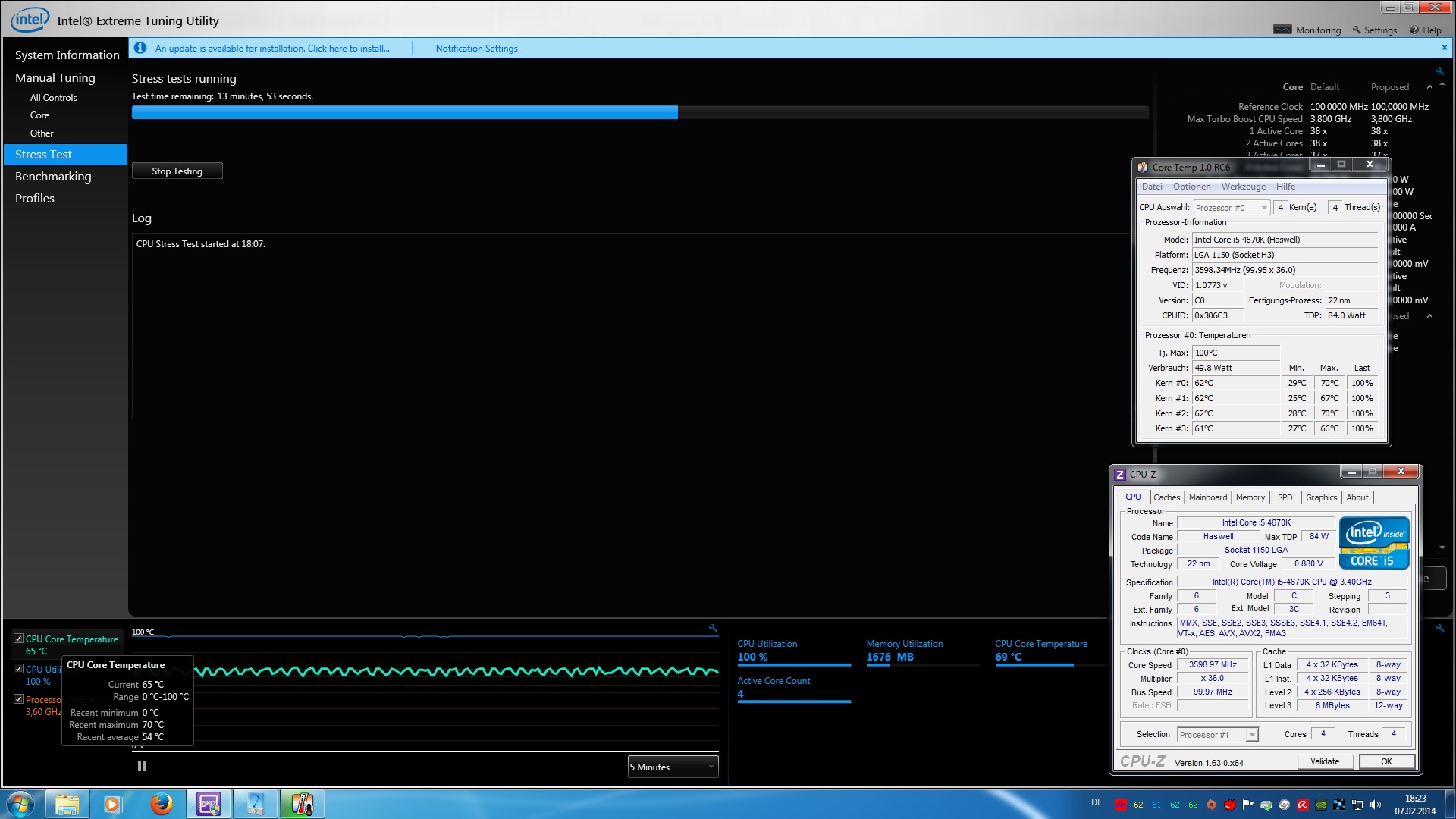This screenshot has width=1456, height=819.
Task: Switch to Mainboard tab in CPU-Z
Action: pos(1207,497)
